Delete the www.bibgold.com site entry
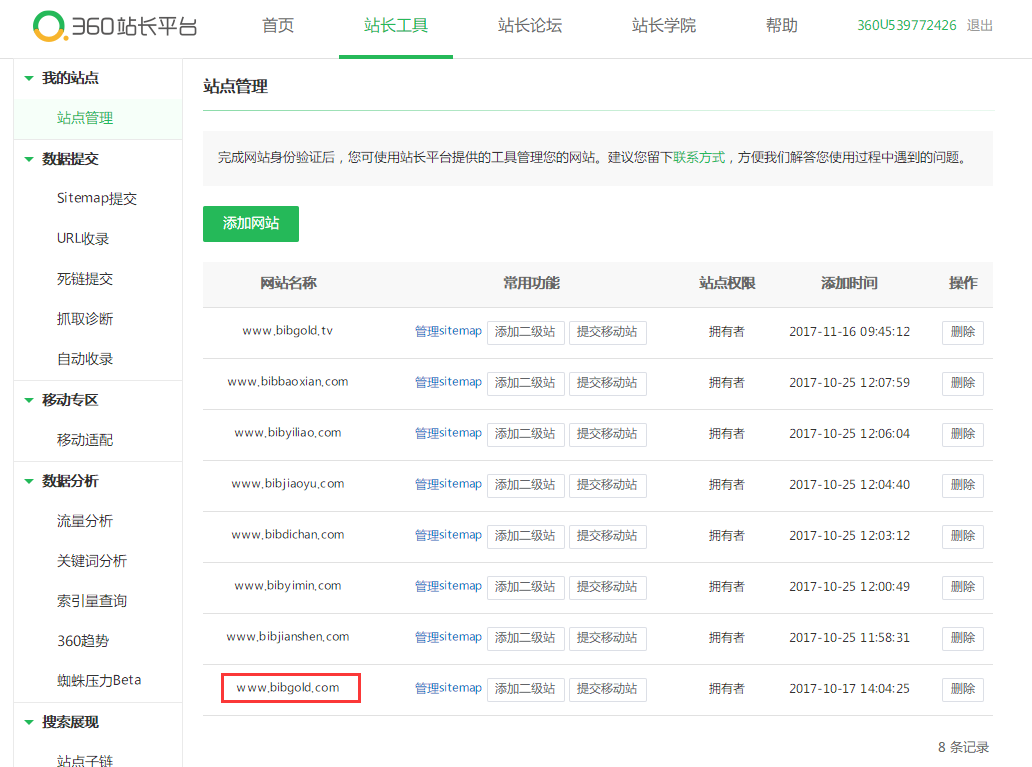 coord(962,689)
